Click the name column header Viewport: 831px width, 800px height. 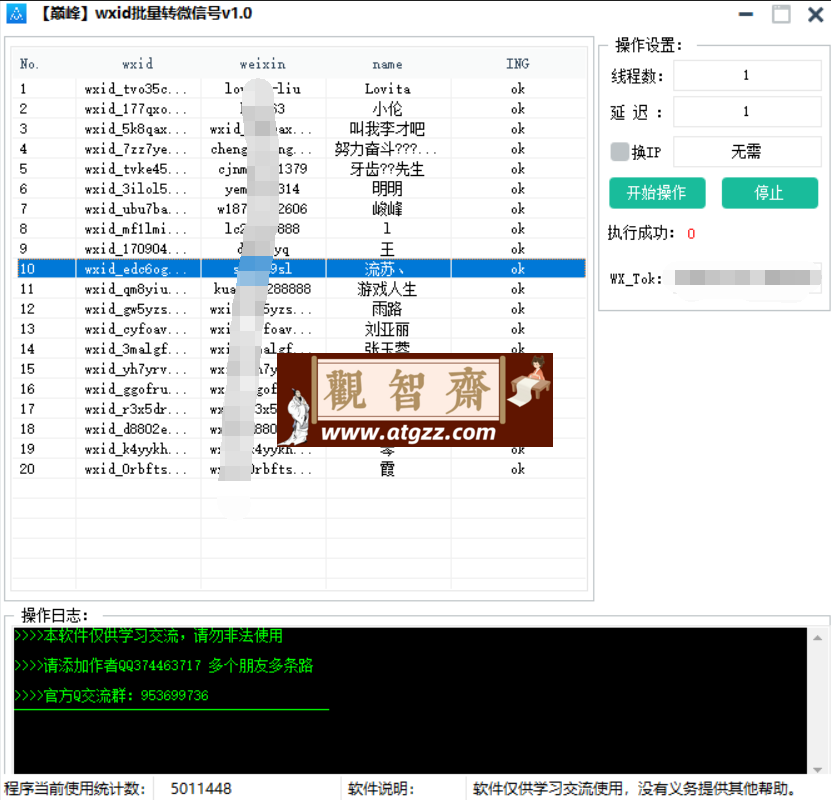[x=387, y=64]
